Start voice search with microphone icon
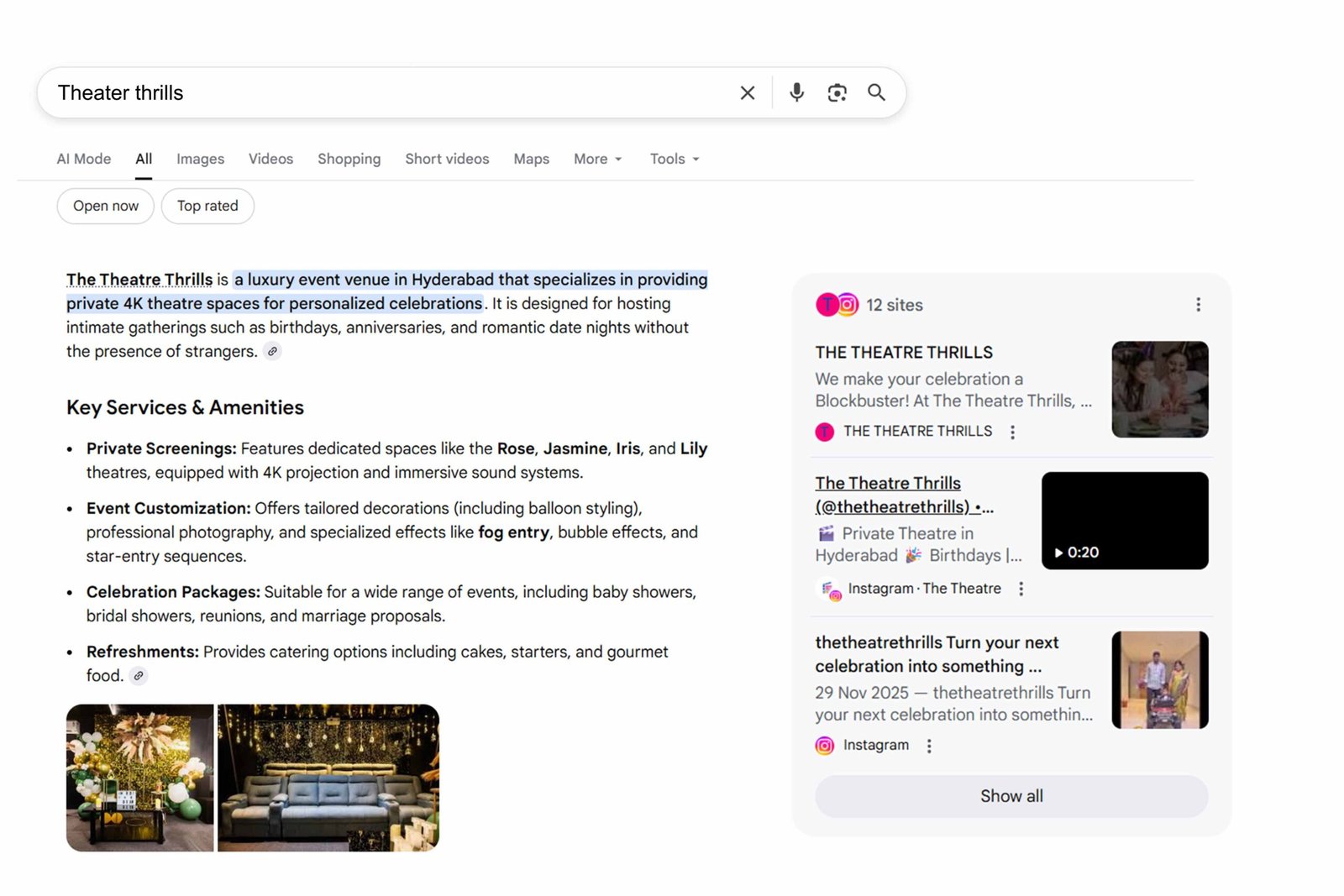The width and height of the screenshot is (1344, 896). [x=796, y=92]
